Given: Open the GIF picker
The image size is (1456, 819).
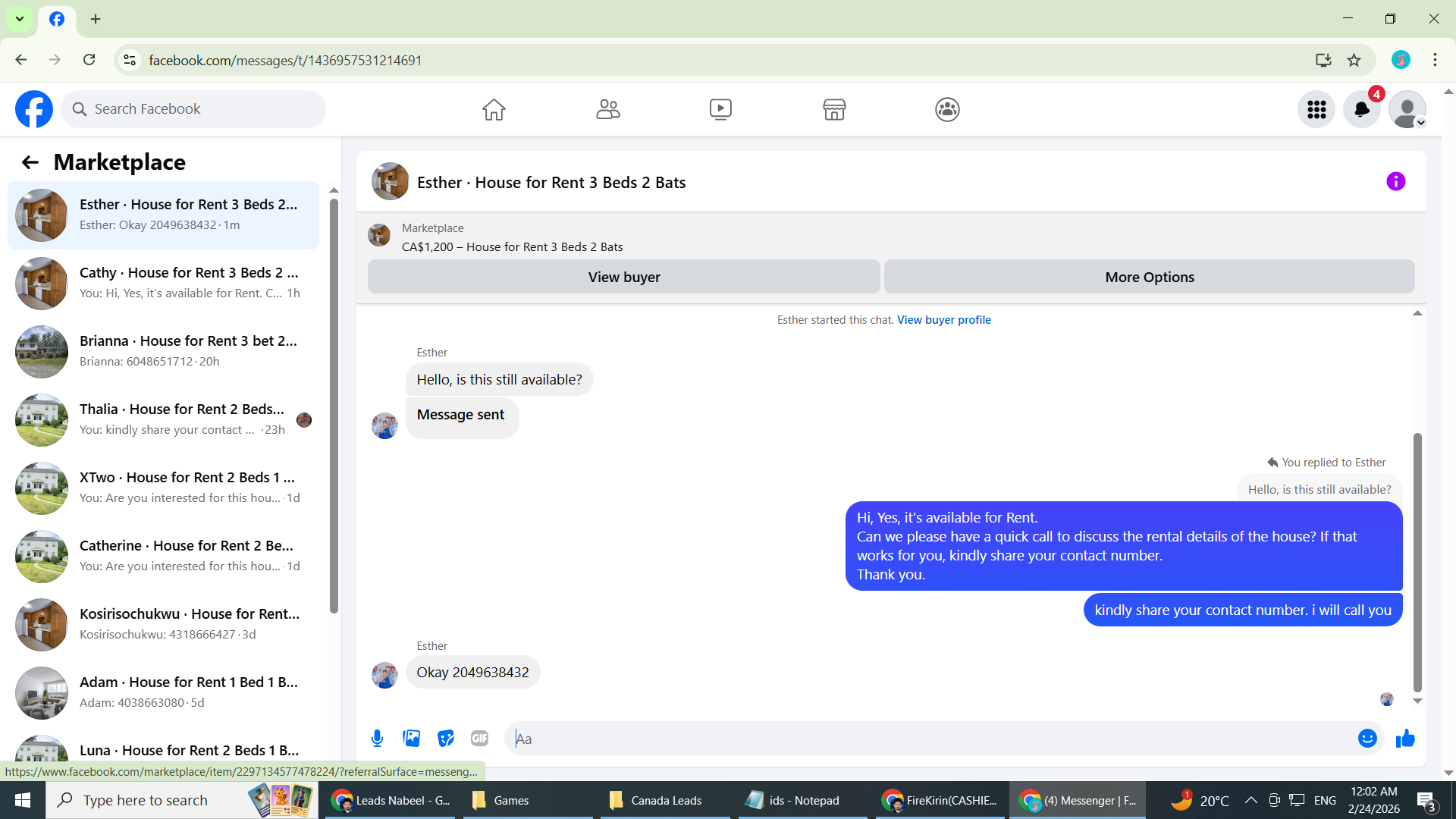Looking at the screenshot, I should point(479,738).
